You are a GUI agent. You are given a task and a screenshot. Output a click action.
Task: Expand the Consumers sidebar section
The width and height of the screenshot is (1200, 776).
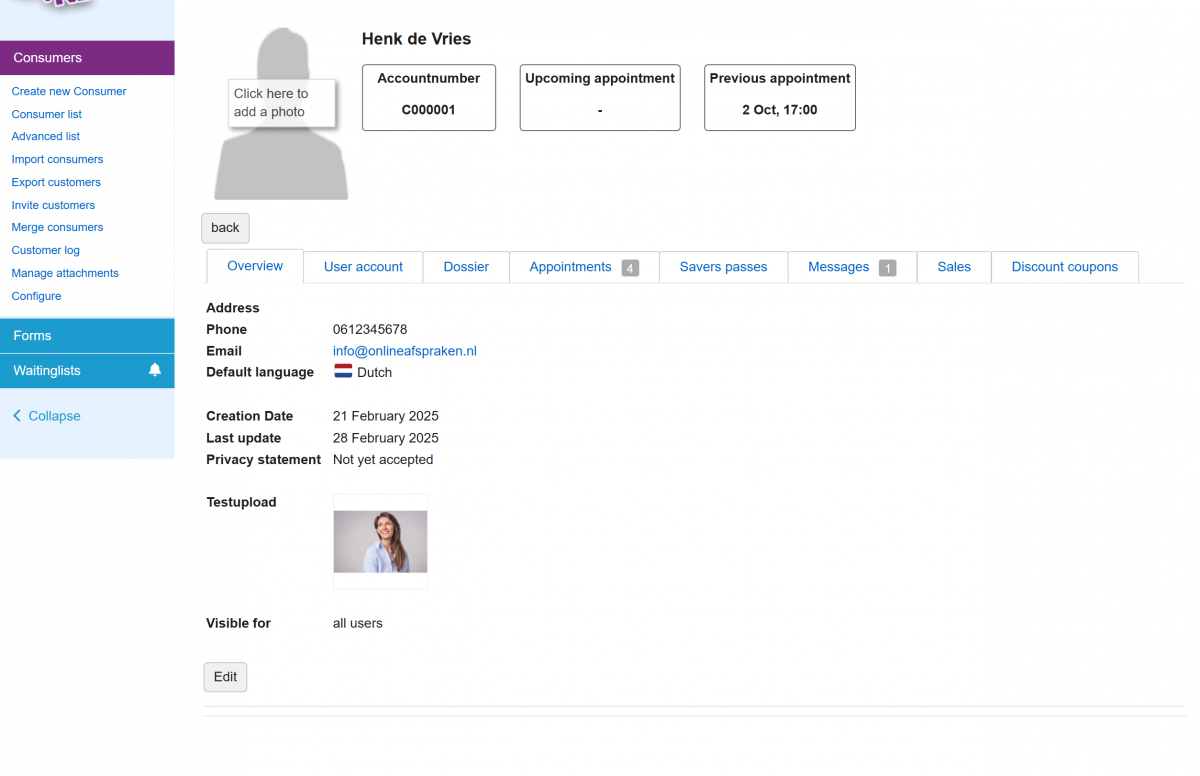pos(87,58)
